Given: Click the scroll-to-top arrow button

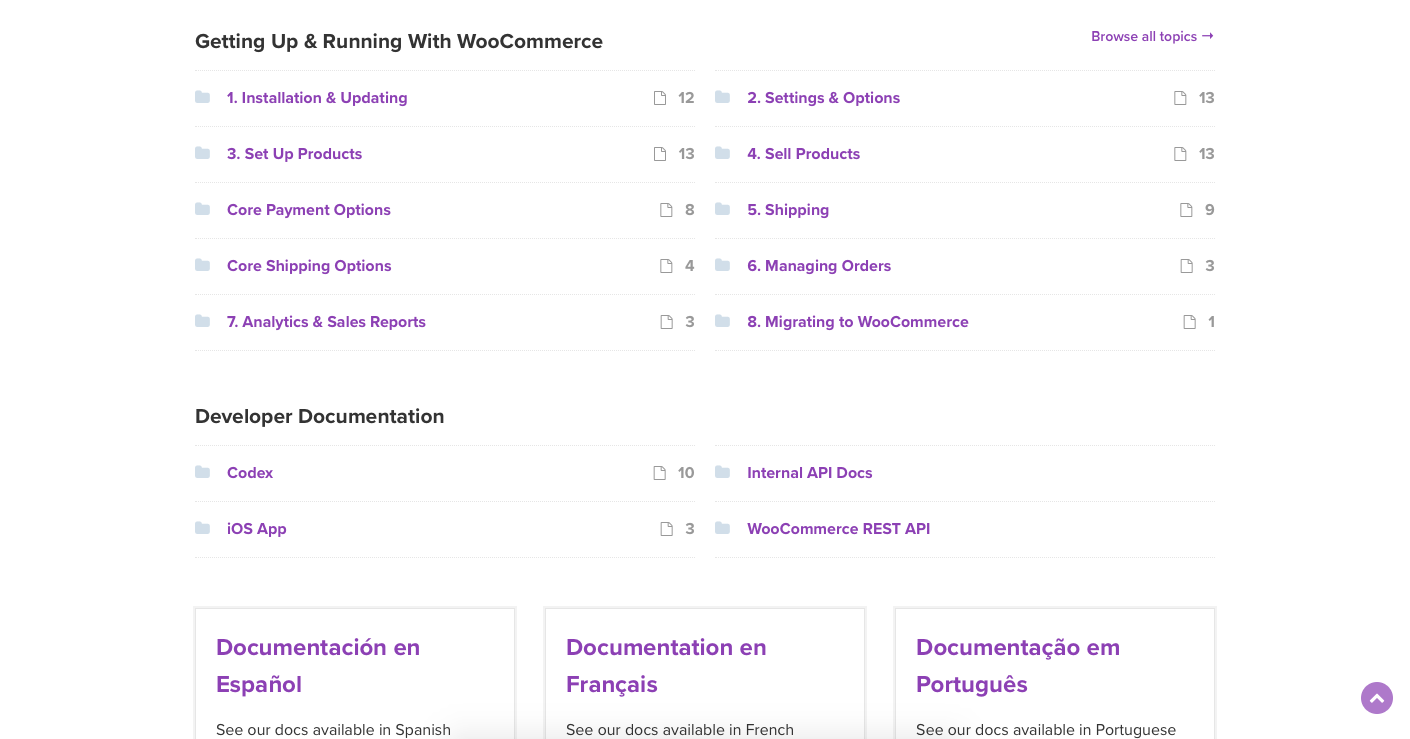Looking at the screenshot, I should tap(1376, 698).
